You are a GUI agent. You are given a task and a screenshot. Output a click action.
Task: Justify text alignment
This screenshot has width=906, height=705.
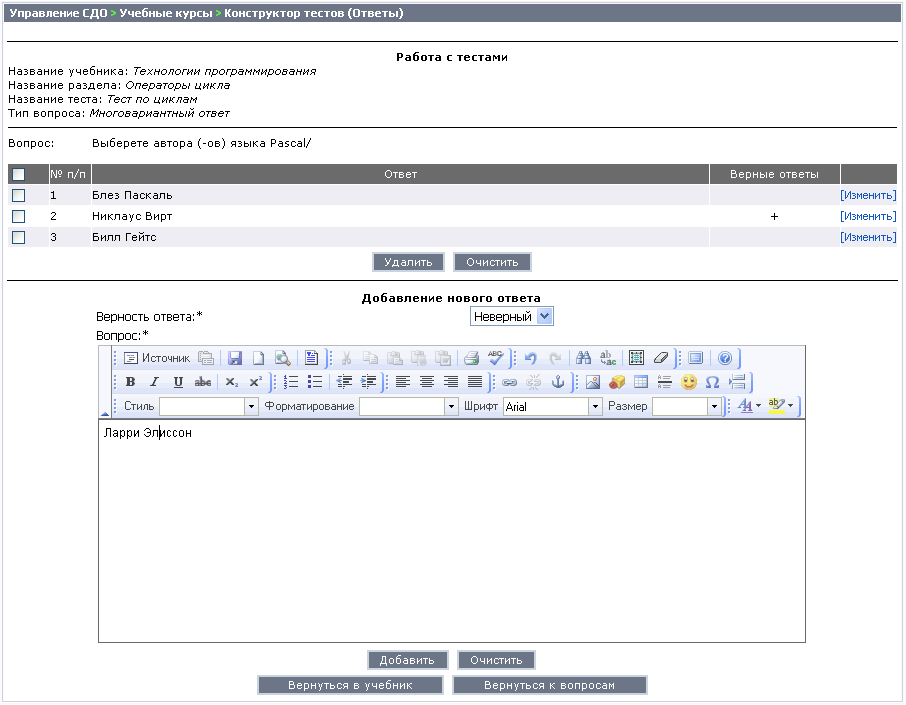point(475,382)
